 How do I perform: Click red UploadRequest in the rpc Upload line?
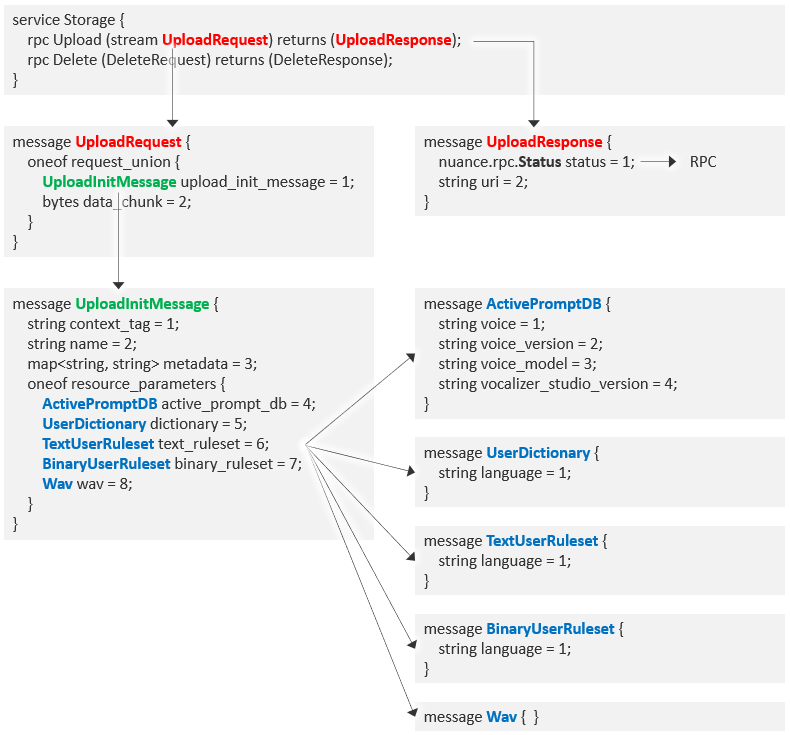[x=216, y=40]
